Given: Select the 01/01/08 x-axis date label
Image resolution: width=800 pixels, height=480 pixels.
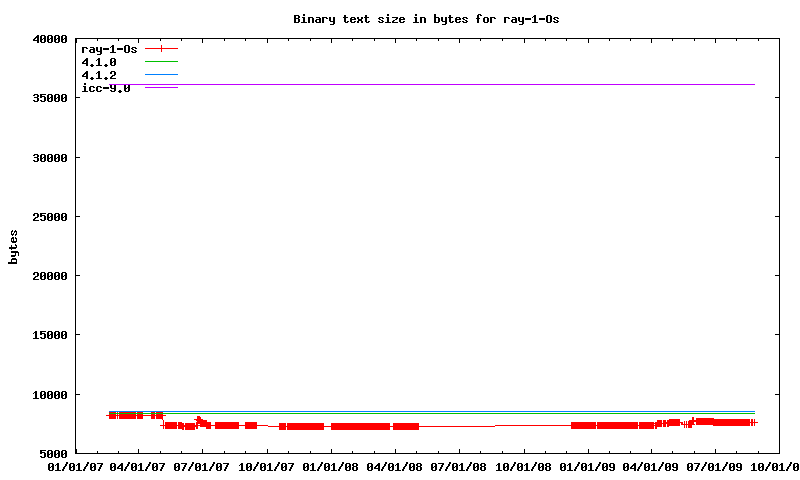Looking at the screenshot, I should pyautogui.click(x=331, y=466).
